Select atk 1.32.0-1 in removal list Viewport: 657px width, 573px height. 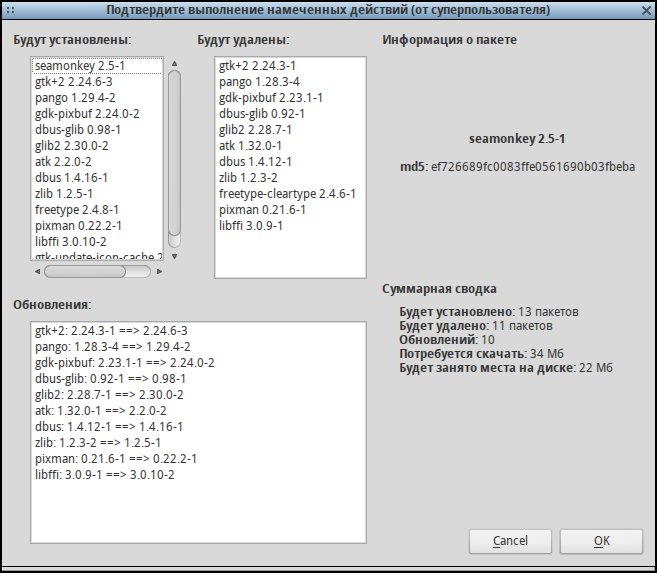coord(290,146)
